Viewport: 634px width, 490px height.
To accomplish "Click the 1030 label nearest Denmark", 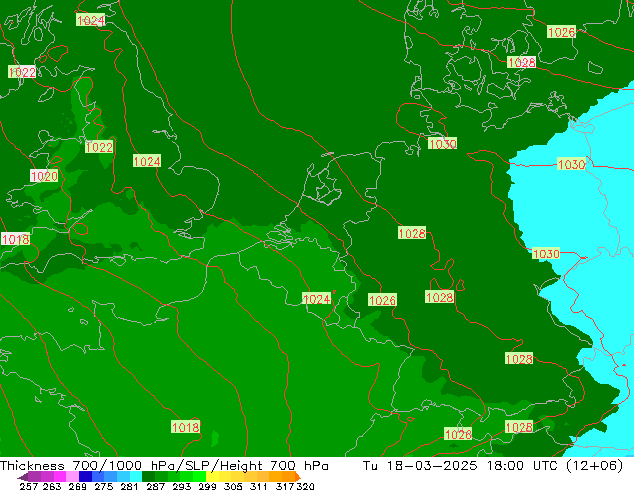I will click(x=442, y=143).
